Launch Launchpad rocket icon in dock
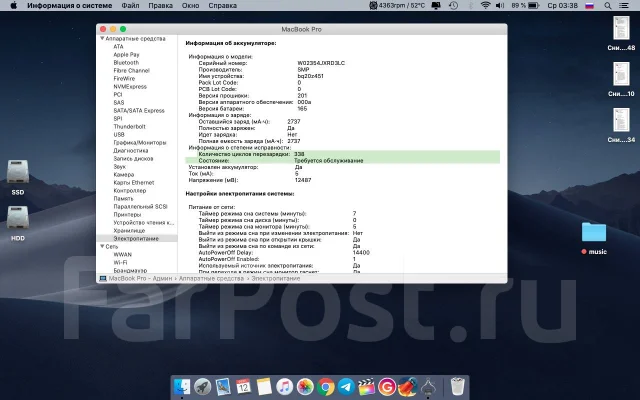 [x=202, y=386]
